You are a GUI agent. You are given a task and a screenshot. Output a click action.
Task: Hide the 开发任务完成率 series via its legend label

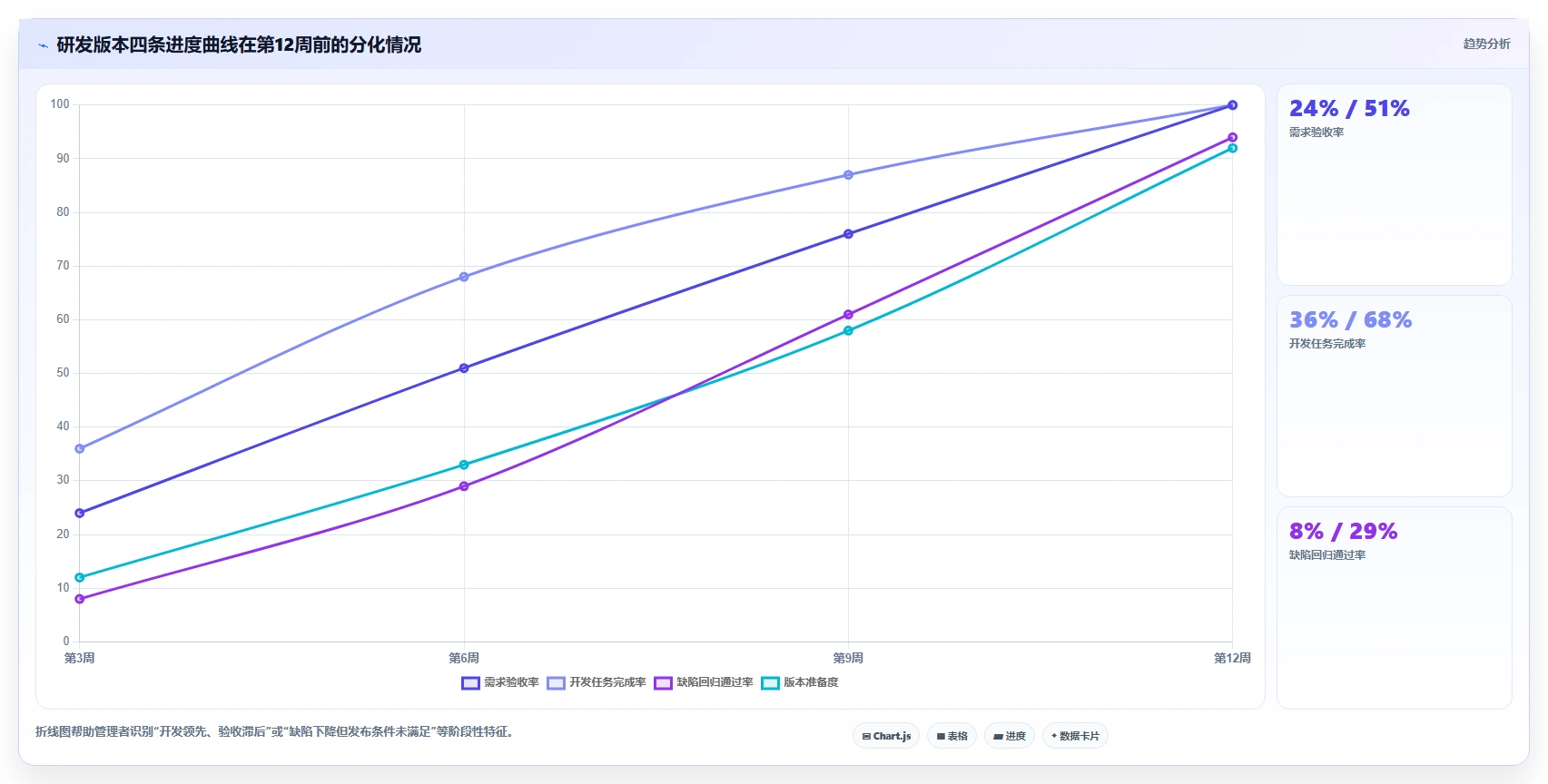[x=607, y=682]
